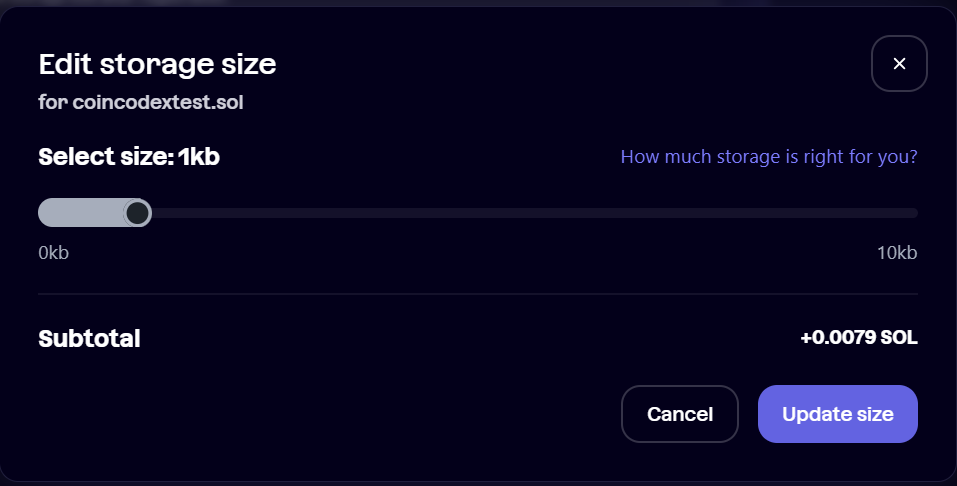Click the 10kb maximum label
The height and width of the screenshot is (486, 957).
click(x=897, y=253)
